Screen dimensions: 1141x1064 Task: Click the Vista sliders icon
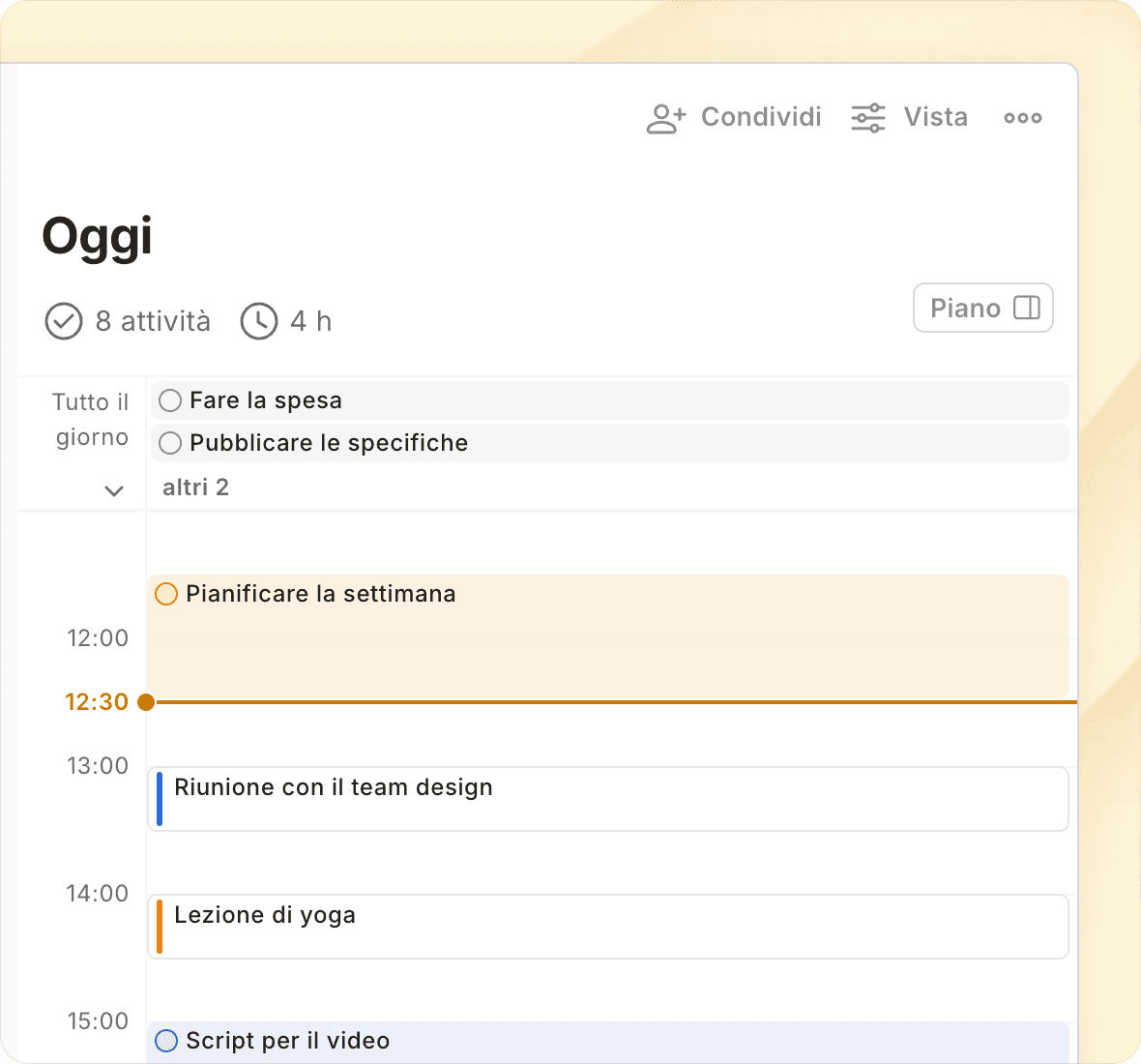[x=867, y=118]
